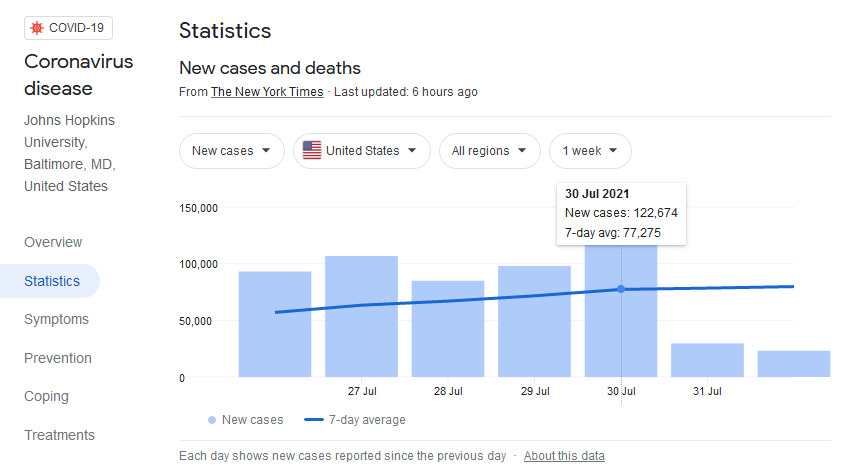
Task: Open the New cases metric dropdown
Action: [x=231, y=151]
